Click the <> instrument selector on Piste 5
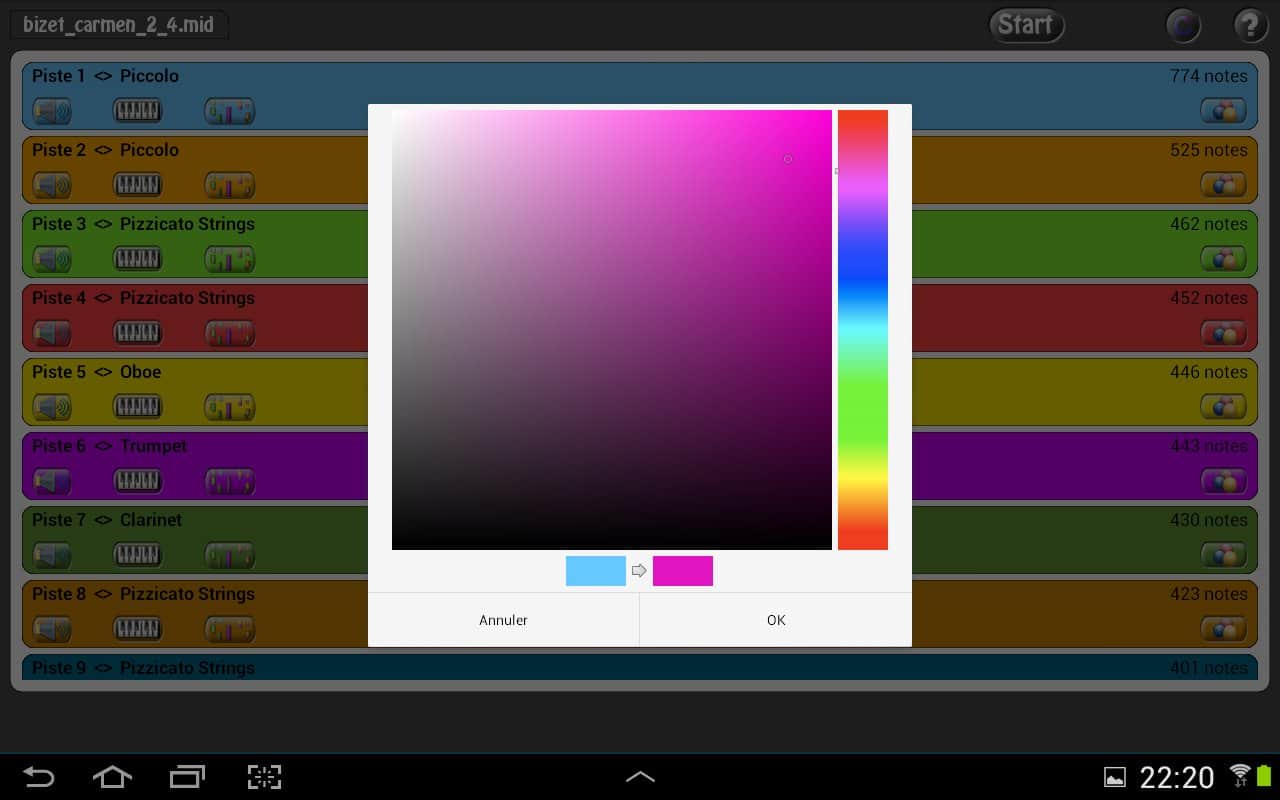This screenshot has width=1280, height=800. (x=103, y=372)
